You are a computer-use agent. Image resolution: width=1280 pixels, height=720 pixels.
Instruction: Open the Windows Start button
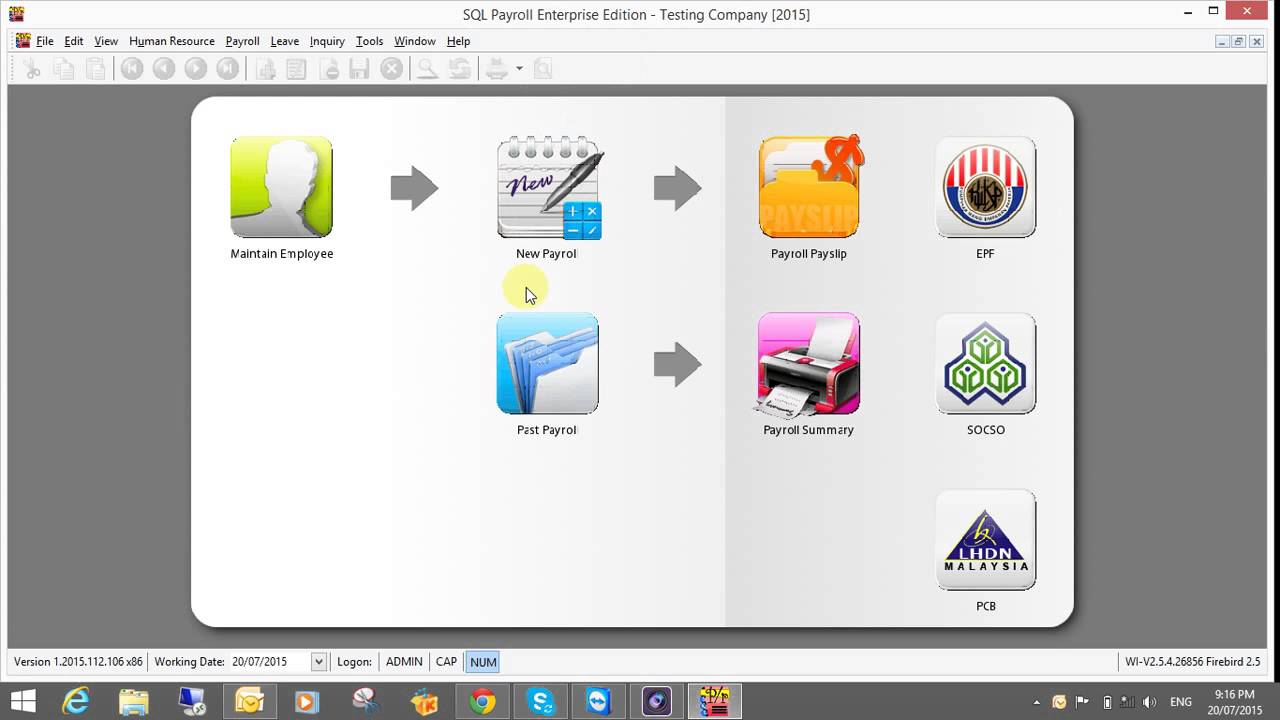click(x=23, y=701)
